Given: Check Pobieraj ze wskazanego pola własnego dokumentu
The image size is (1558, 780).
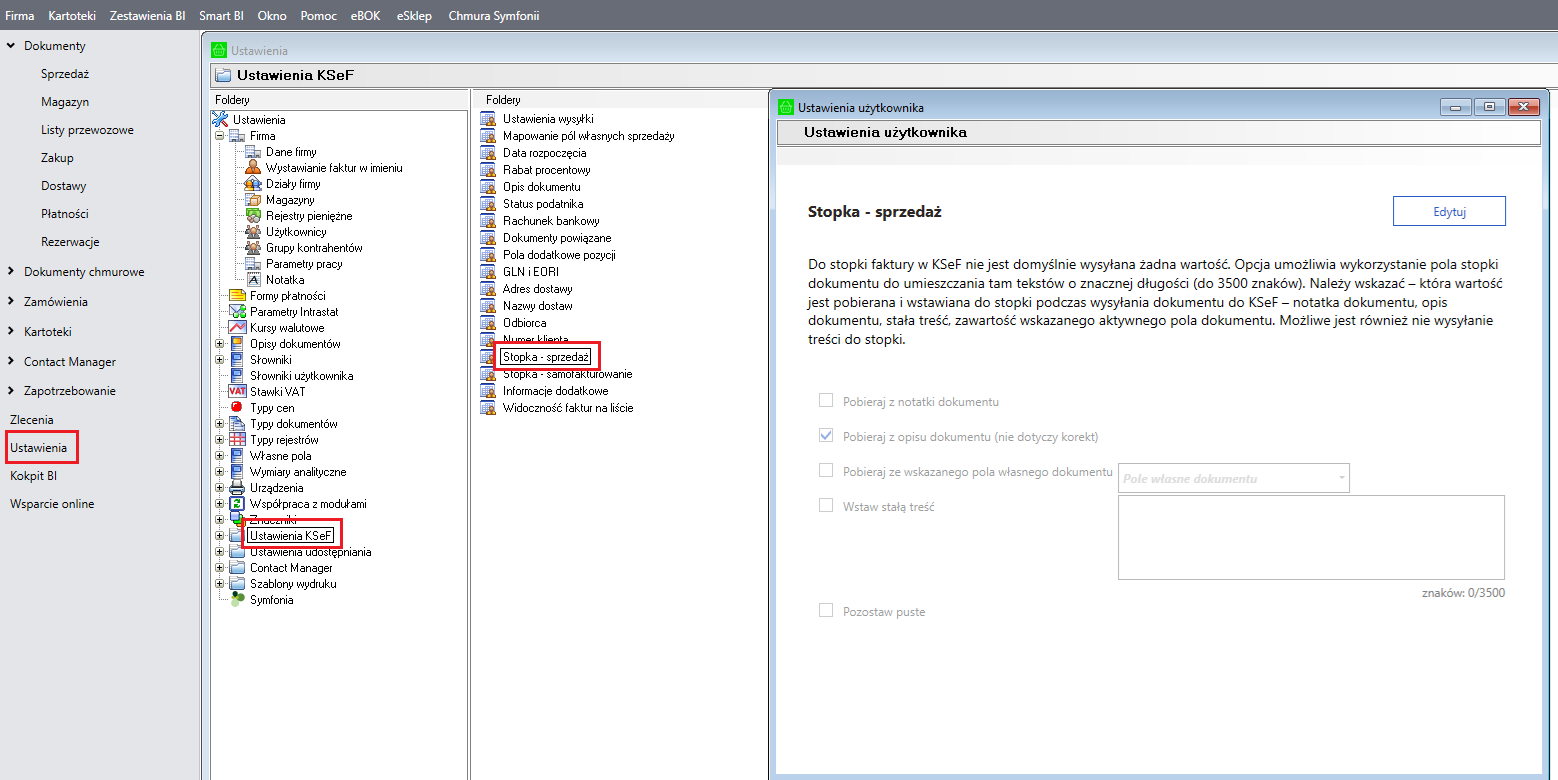Looking at the screenshot, I should [826, 471].
